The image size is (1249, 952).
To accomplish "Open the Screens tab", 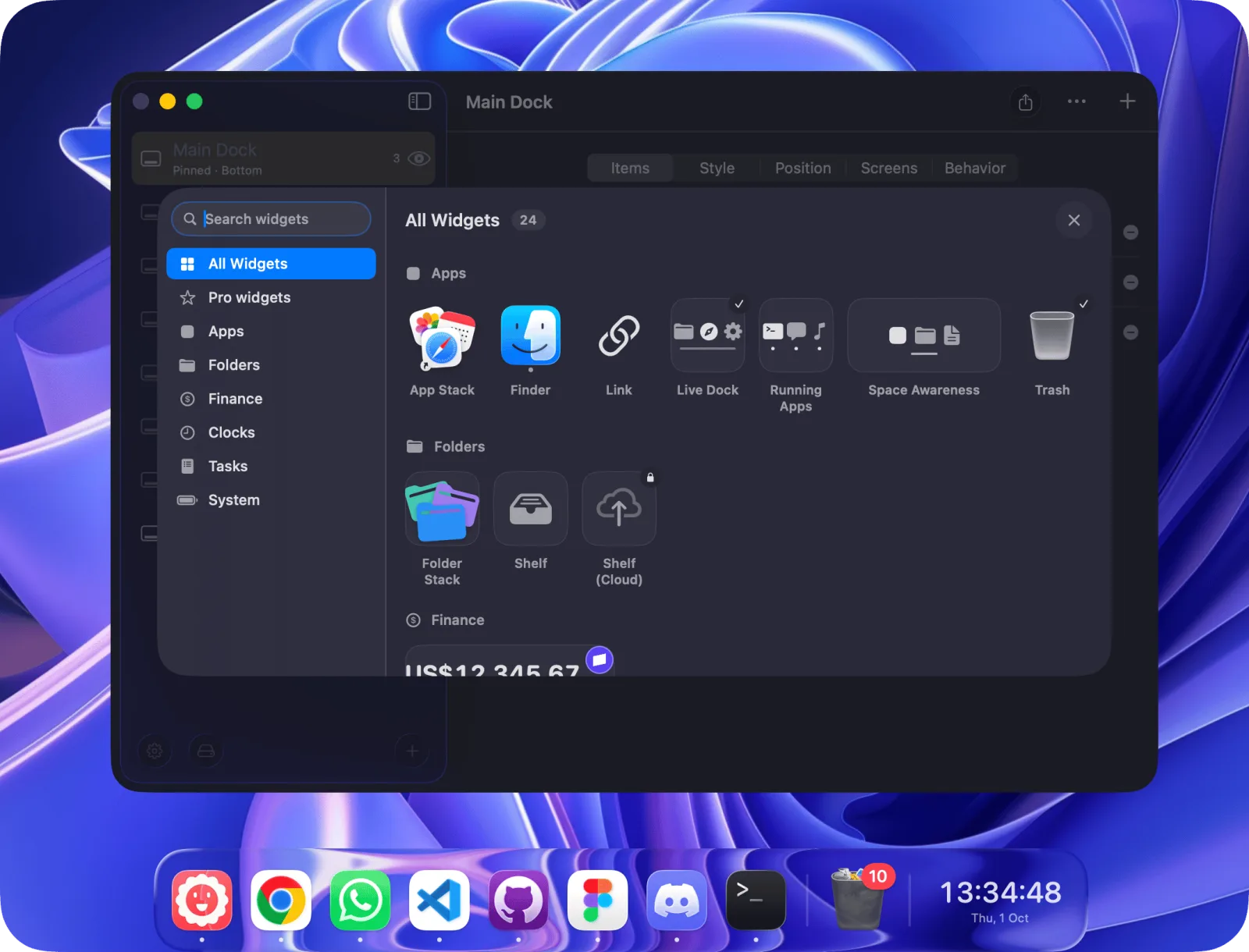I will tap(888, 168).
